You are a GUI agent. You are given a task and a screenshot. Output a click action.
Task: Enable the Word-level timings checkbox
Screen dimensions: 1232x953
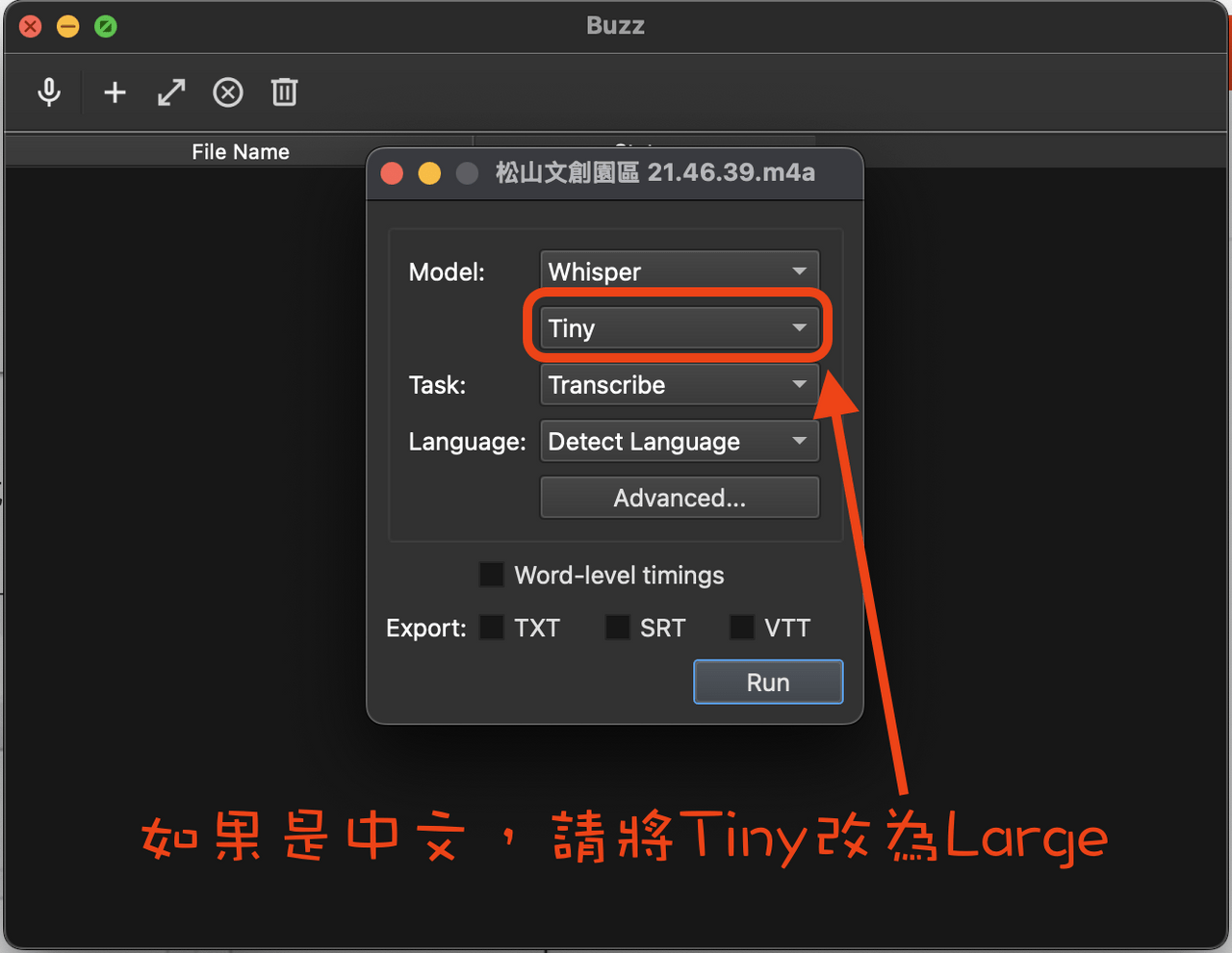492,575
